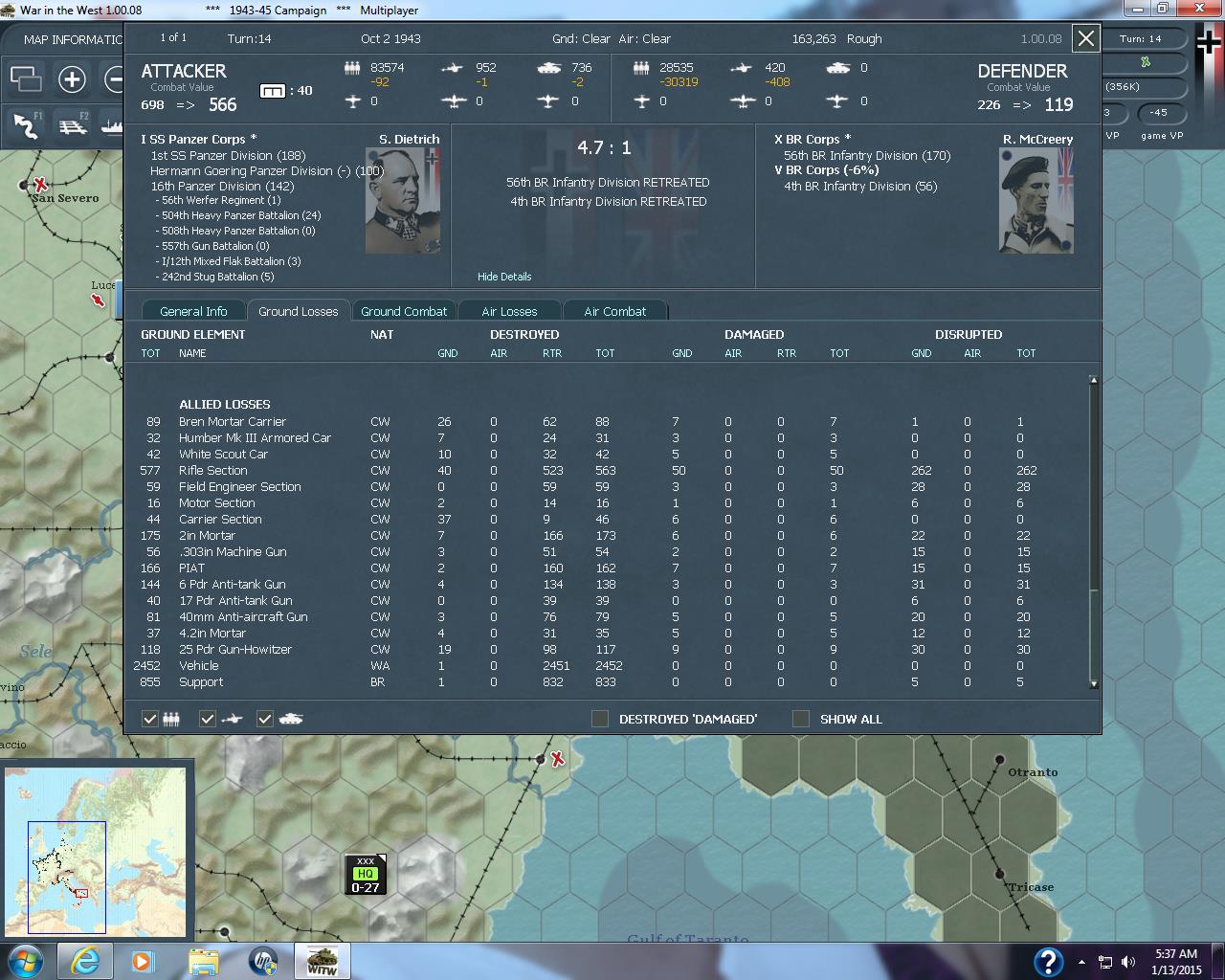Click the PIAT row name

(191, 568)
